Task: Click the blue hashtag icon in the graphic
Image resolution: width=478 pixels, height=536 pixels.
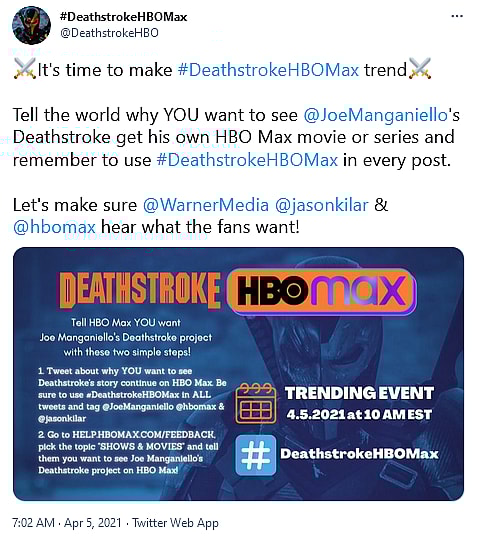Action: [x=256, y=455]
